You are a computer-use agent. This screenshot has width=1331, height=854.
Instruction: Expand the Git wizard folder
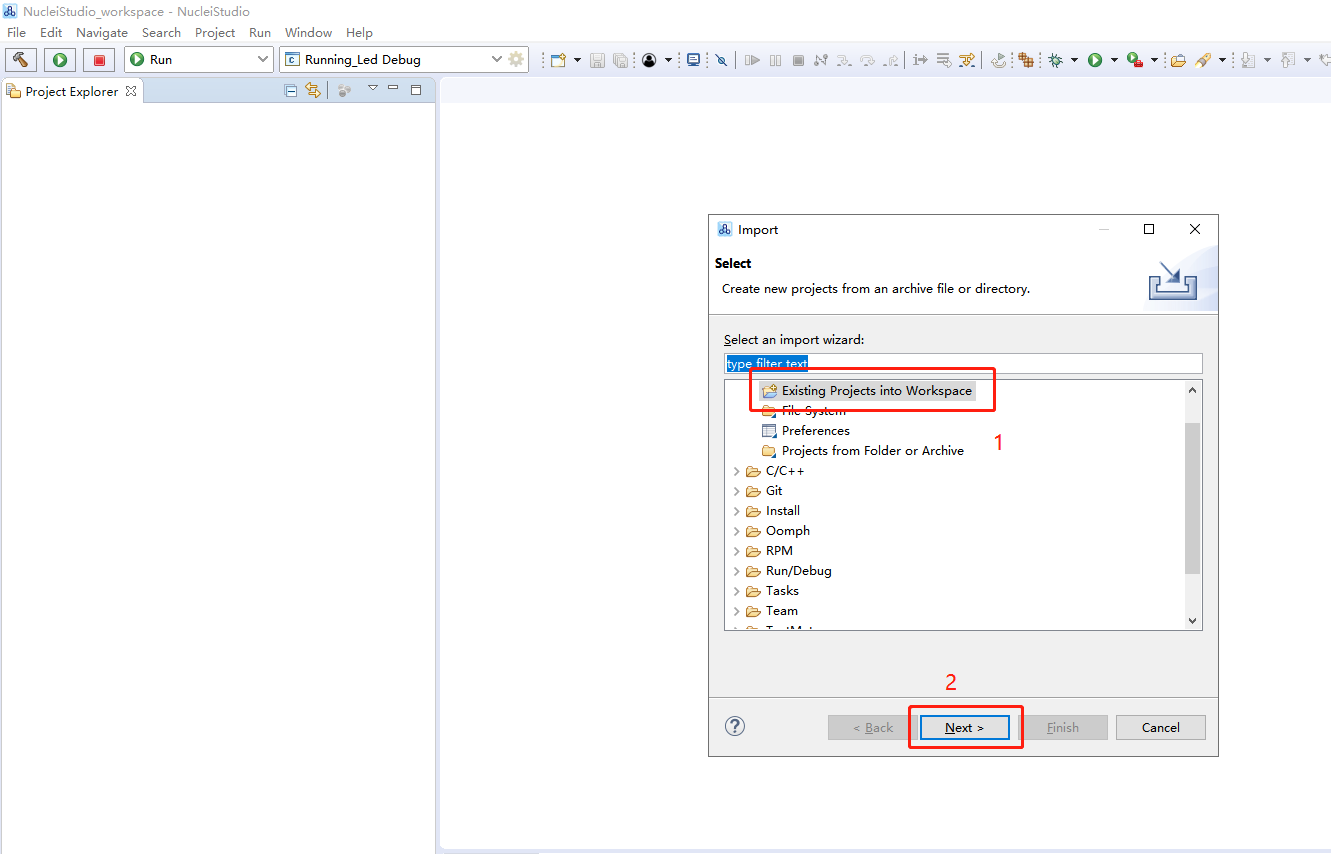737,491
